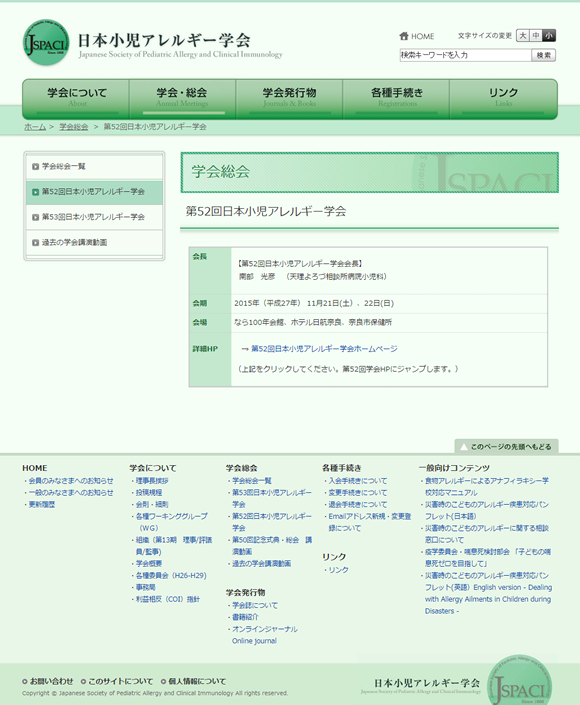Click arrow icon beside sidebar 学会総会一覧
The height and width of the screenshot is (705, 580).
tap(36, 167)
